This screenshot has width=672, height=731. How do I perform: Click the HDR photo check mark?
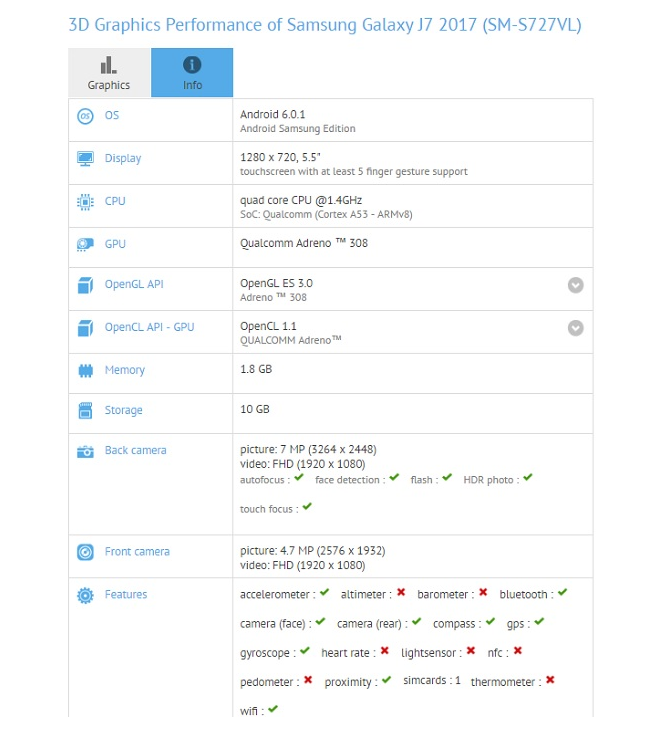[x=528, y=477]
